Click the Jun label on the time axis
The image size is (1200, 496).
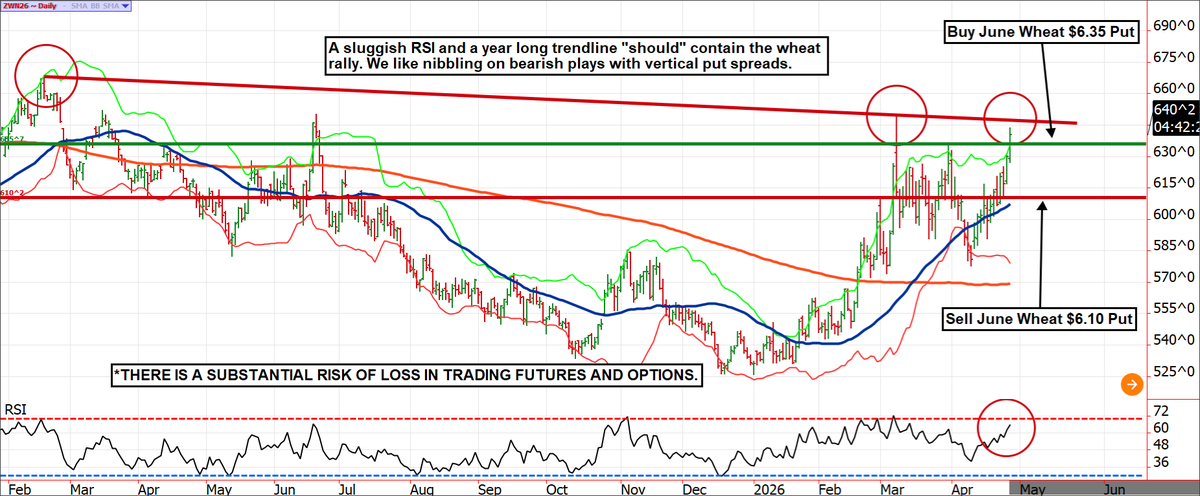pos(1112,489)
